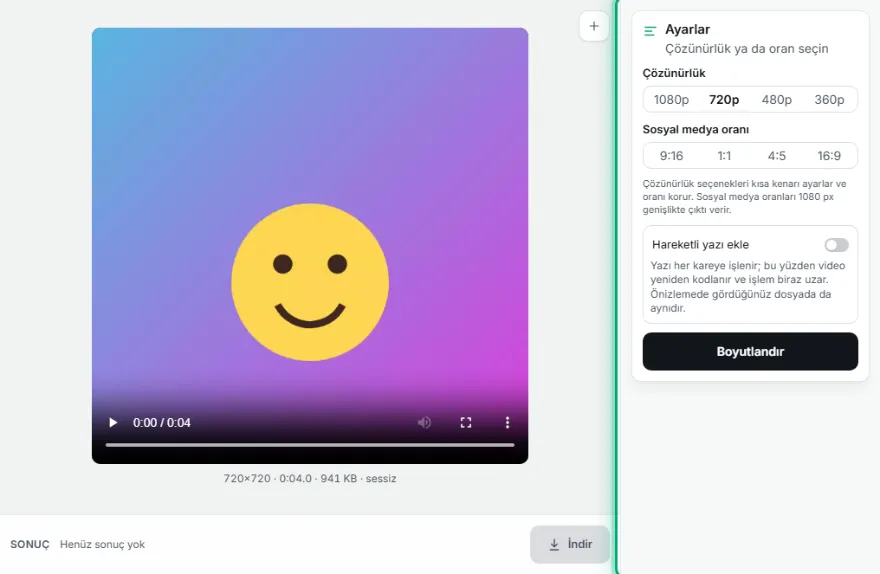Click the Sosyal medya oranı label
This screenshot has width=880, height=574.
click(696, 129)
